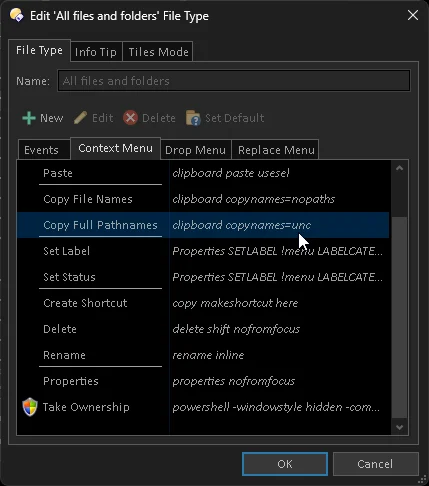Click the Cancel button
The height and width of the screenshot is (486, 429).
(375, 464)
